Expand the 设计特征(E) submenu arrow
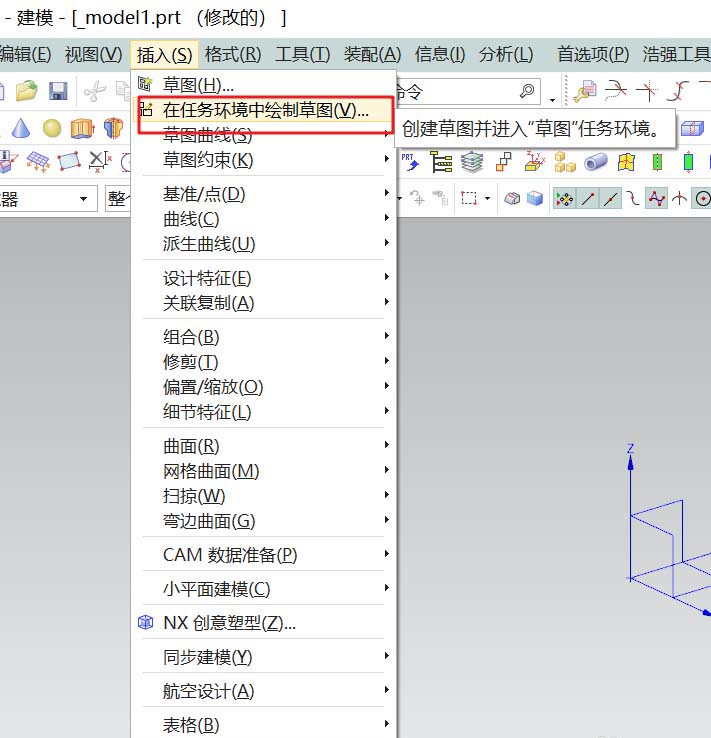The image size is (711, 738). [x=386, y=276]
